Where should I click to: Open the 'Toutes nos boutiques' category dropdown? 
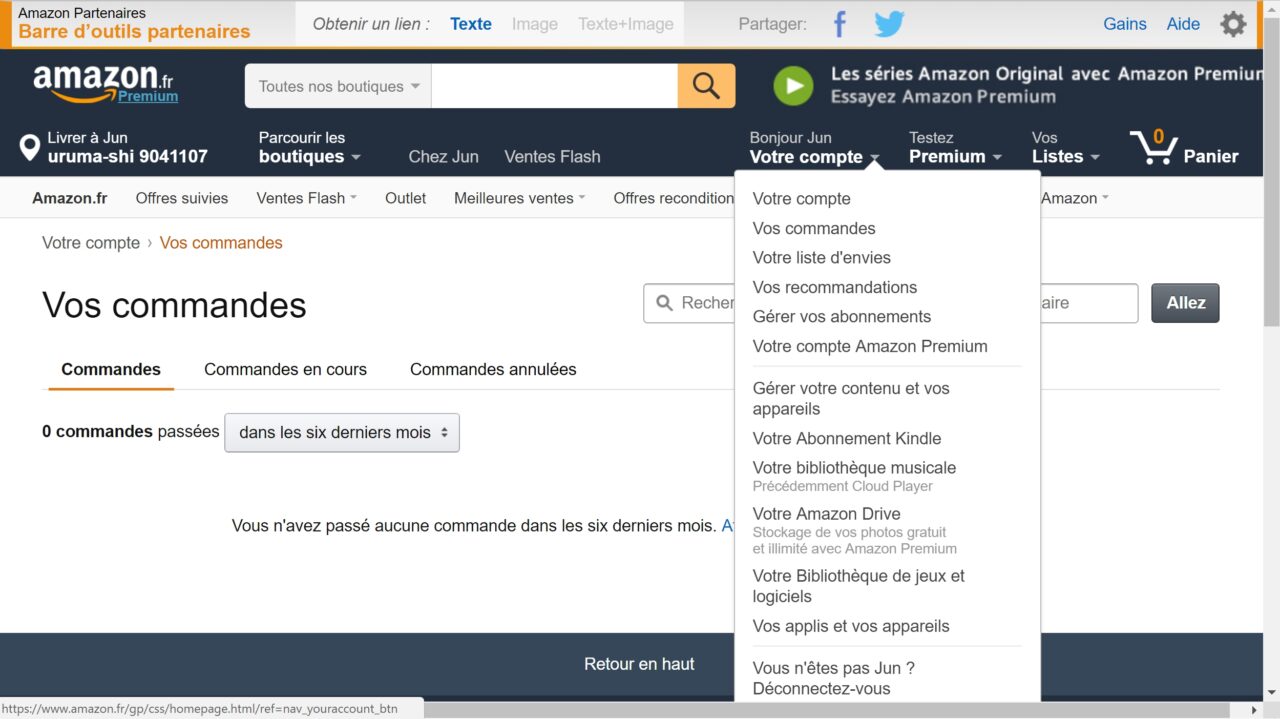338,86
